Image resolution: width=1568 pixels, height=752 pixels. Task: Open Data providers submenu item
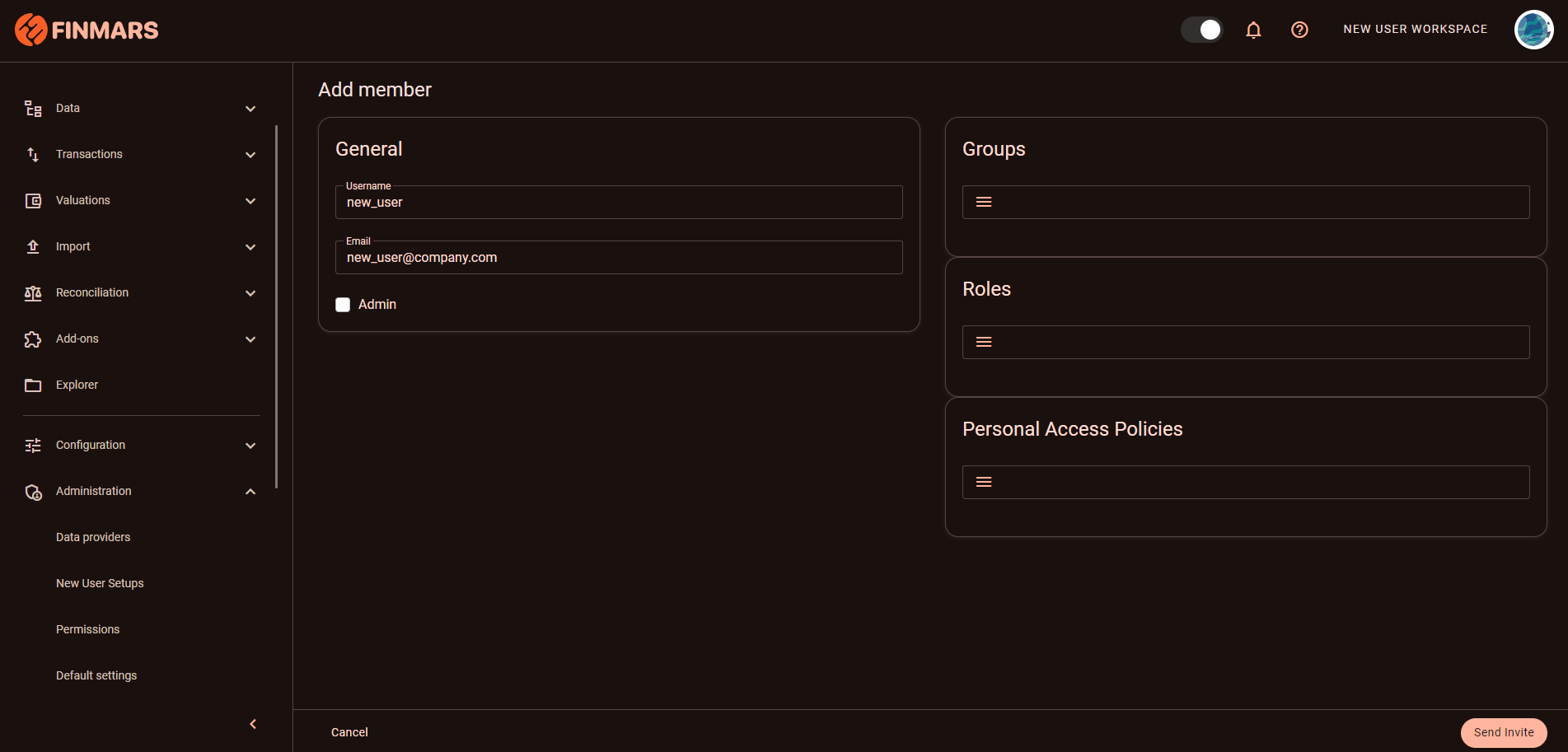click(93, 537)
